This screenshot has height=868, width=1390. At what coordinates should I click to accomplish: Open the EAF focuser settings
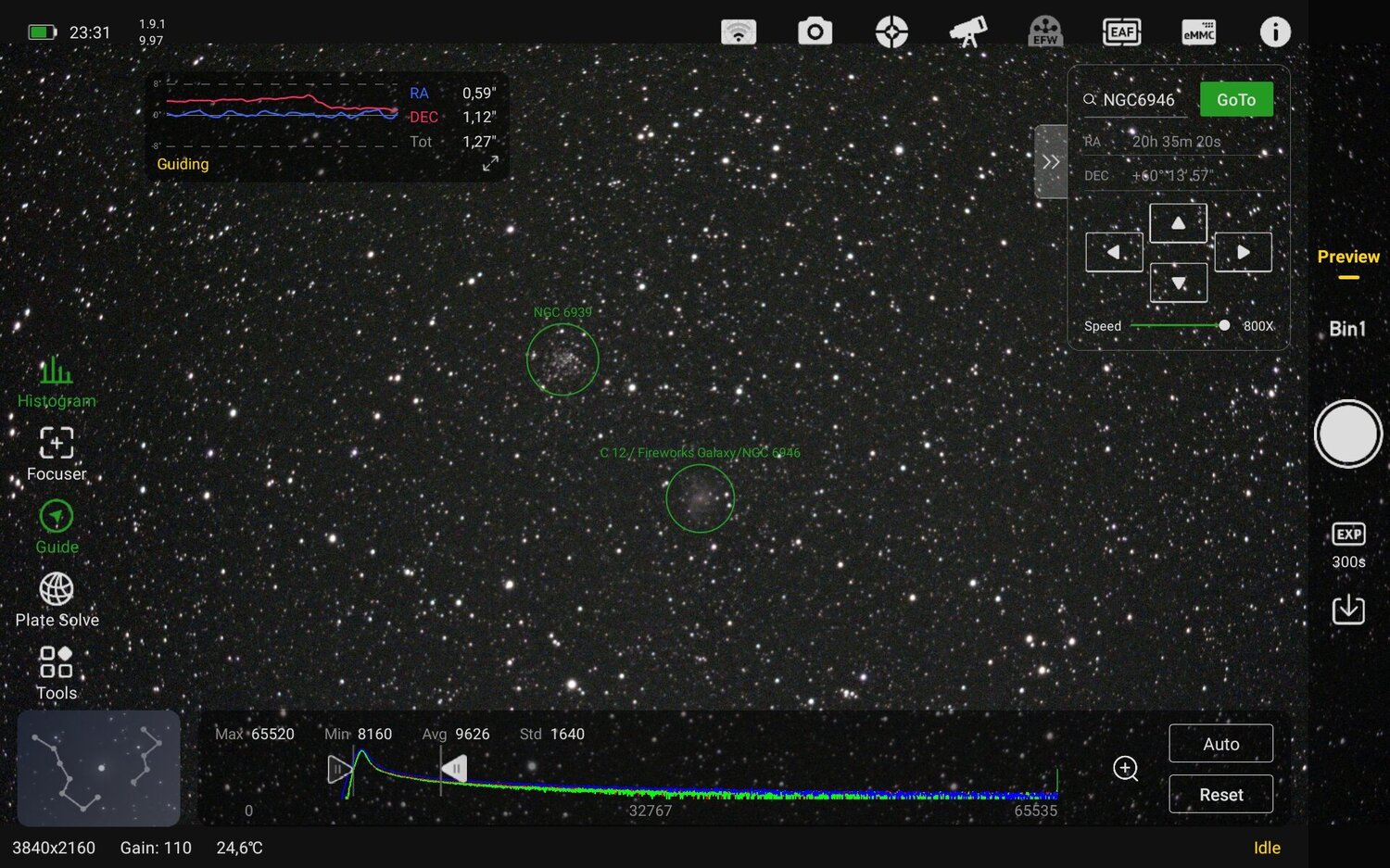[1122, 31]
